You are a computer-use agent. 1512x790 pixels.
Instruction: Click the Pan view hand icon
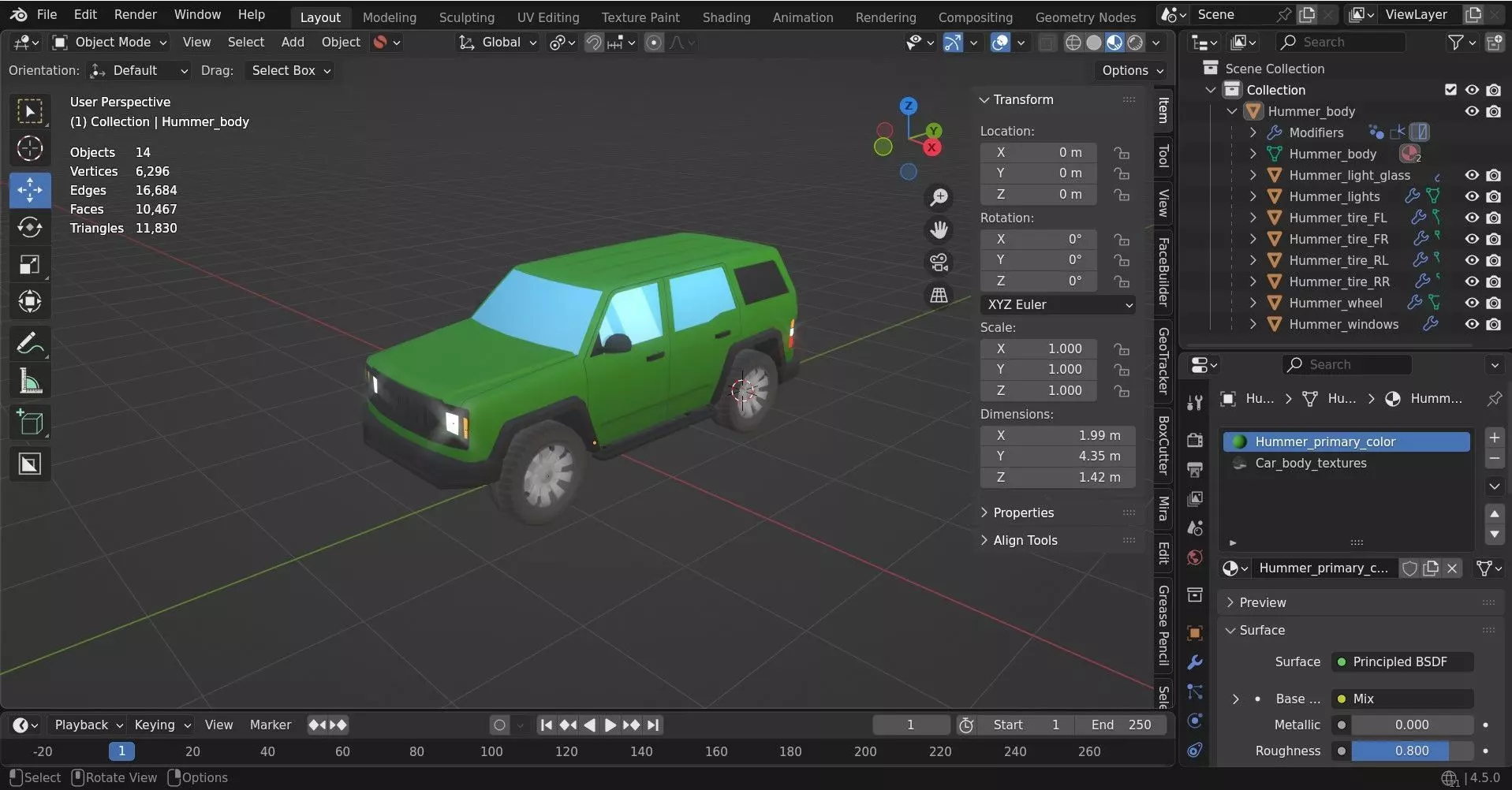(939, 230)
